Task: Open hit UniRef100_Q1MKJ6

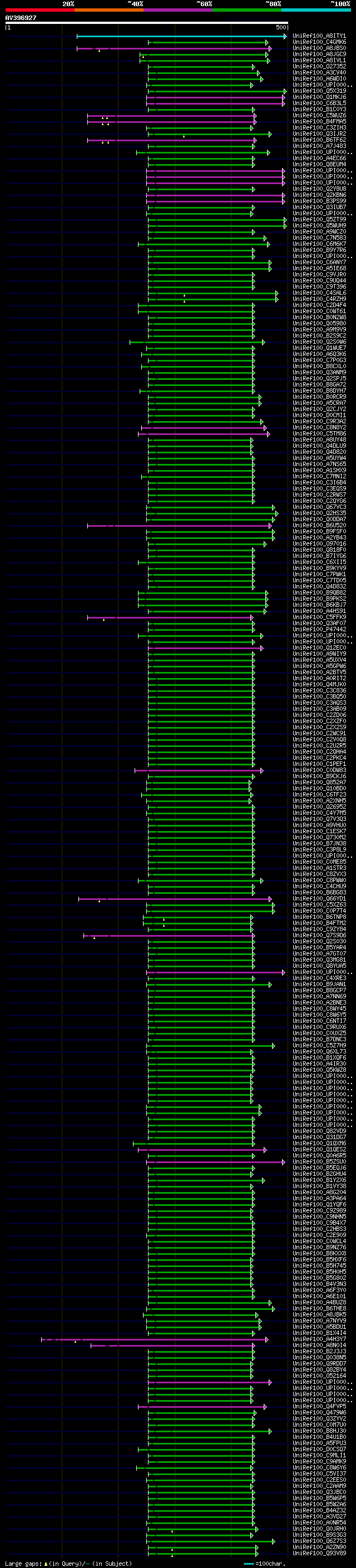Action: tap(319, 97)
